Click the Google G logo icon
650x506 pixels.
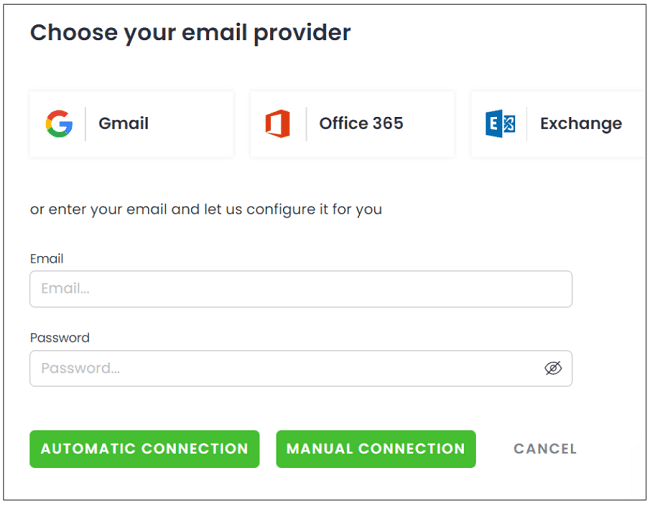[x=59, y=124]
